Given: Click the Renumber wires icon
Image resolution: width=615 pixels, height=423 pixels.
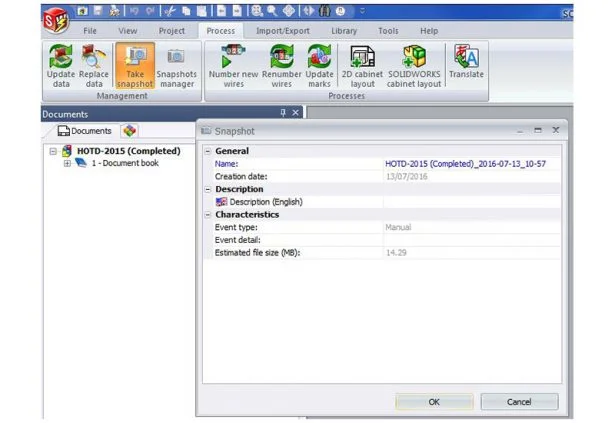Looking at the screenshot, I should coord(282,65).
